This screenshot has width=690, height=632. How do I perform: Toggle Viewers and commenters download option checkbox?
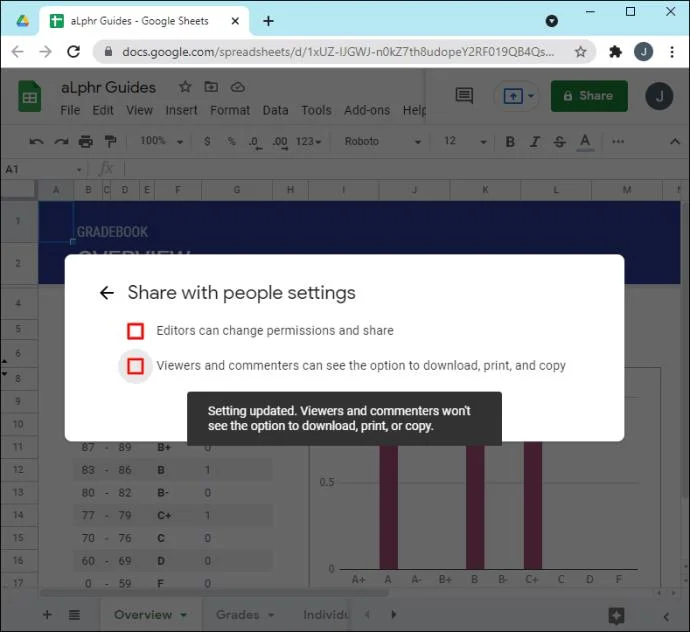click(136, 366)
